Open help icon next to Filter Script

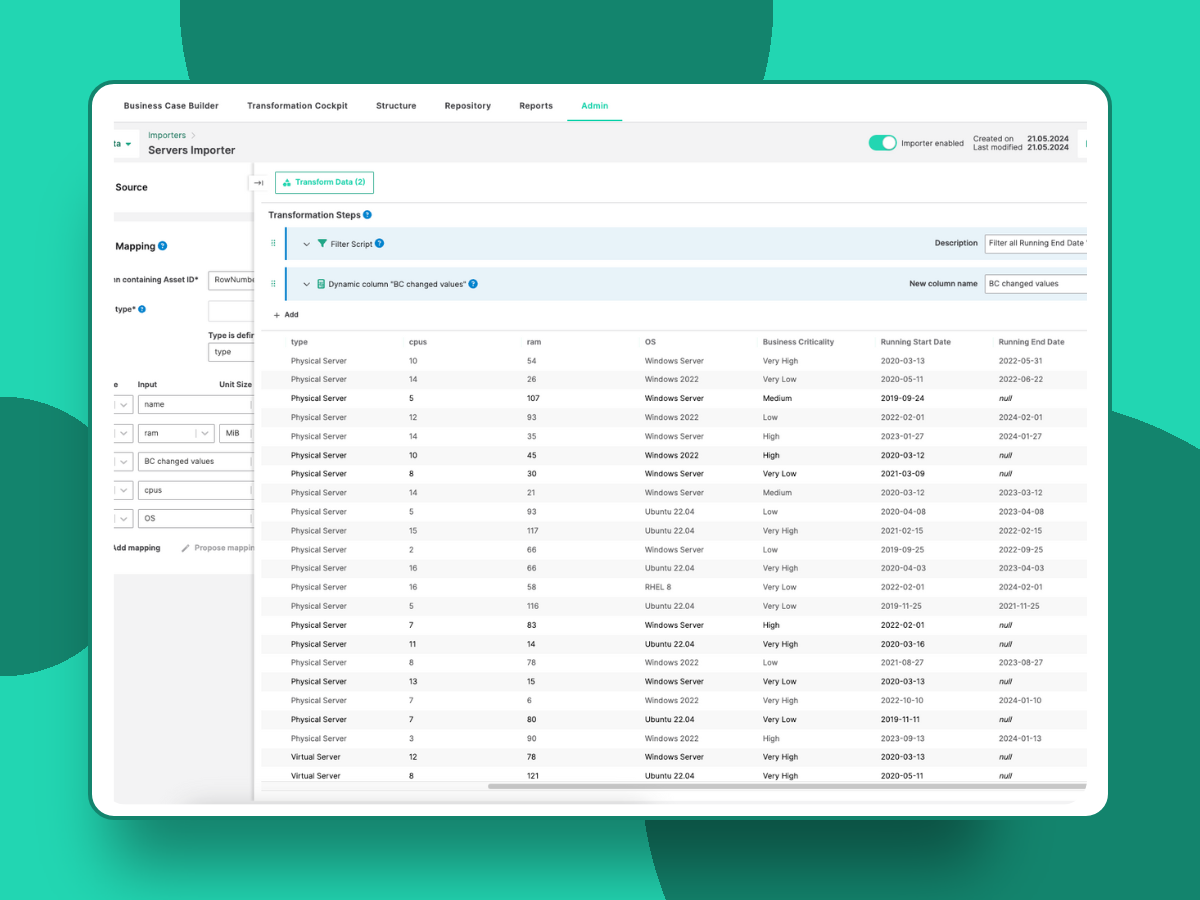pos(379,243)
